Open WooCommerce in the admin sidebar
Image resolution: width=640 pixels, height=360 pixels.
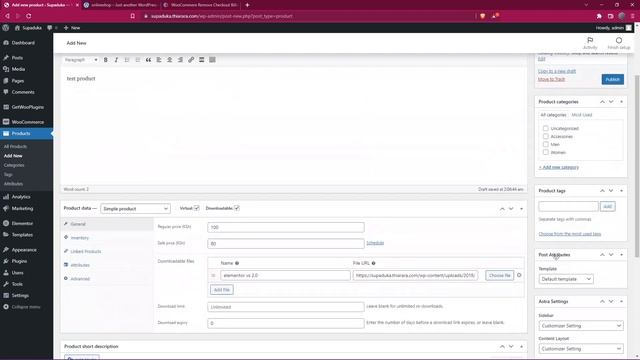(27, 122)
